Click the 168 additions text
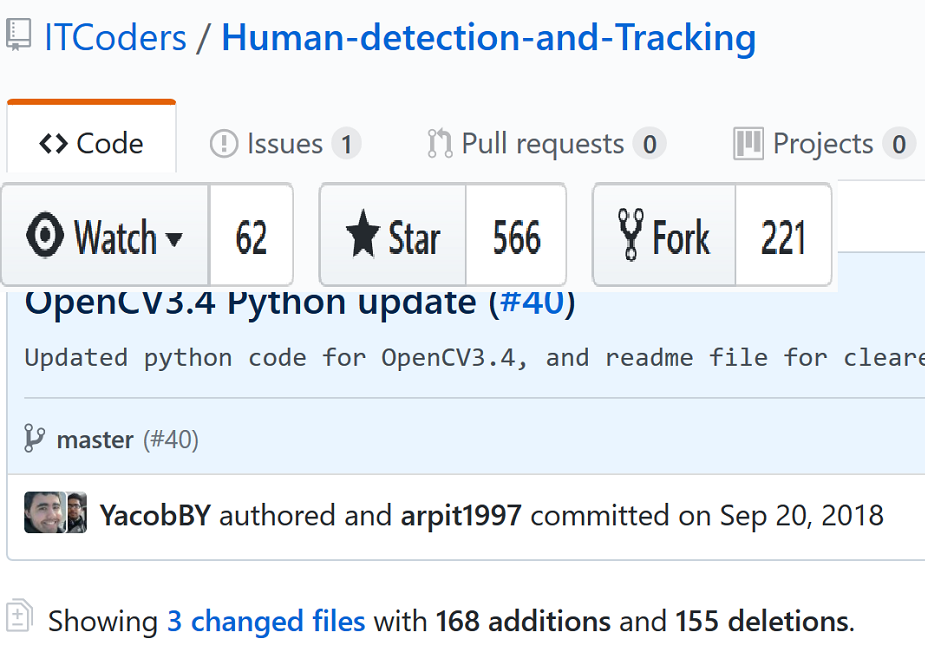This screenshot has width=925, height=664. (x=523, y=621)
